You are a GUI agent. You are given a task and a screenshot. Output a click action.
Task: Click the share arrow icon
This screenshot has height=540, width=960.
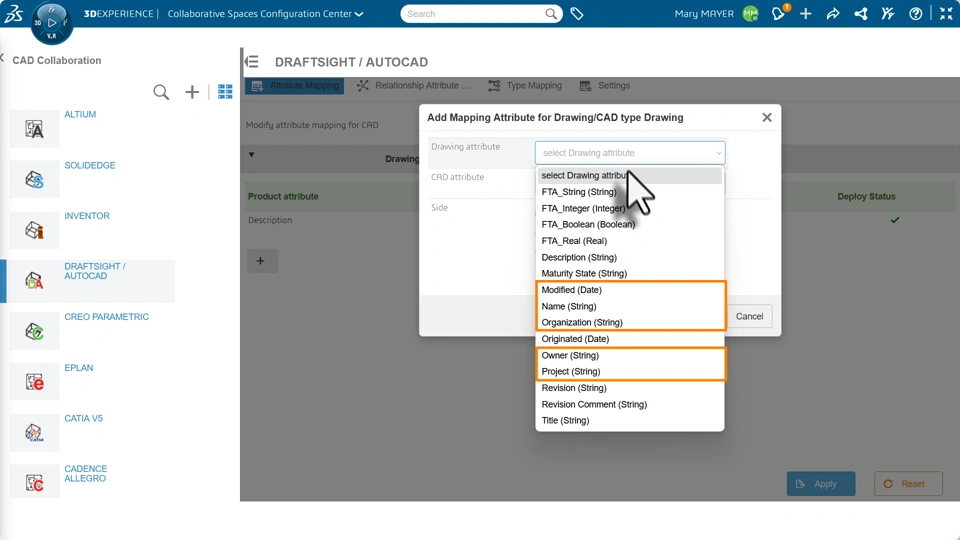[833, 14]
